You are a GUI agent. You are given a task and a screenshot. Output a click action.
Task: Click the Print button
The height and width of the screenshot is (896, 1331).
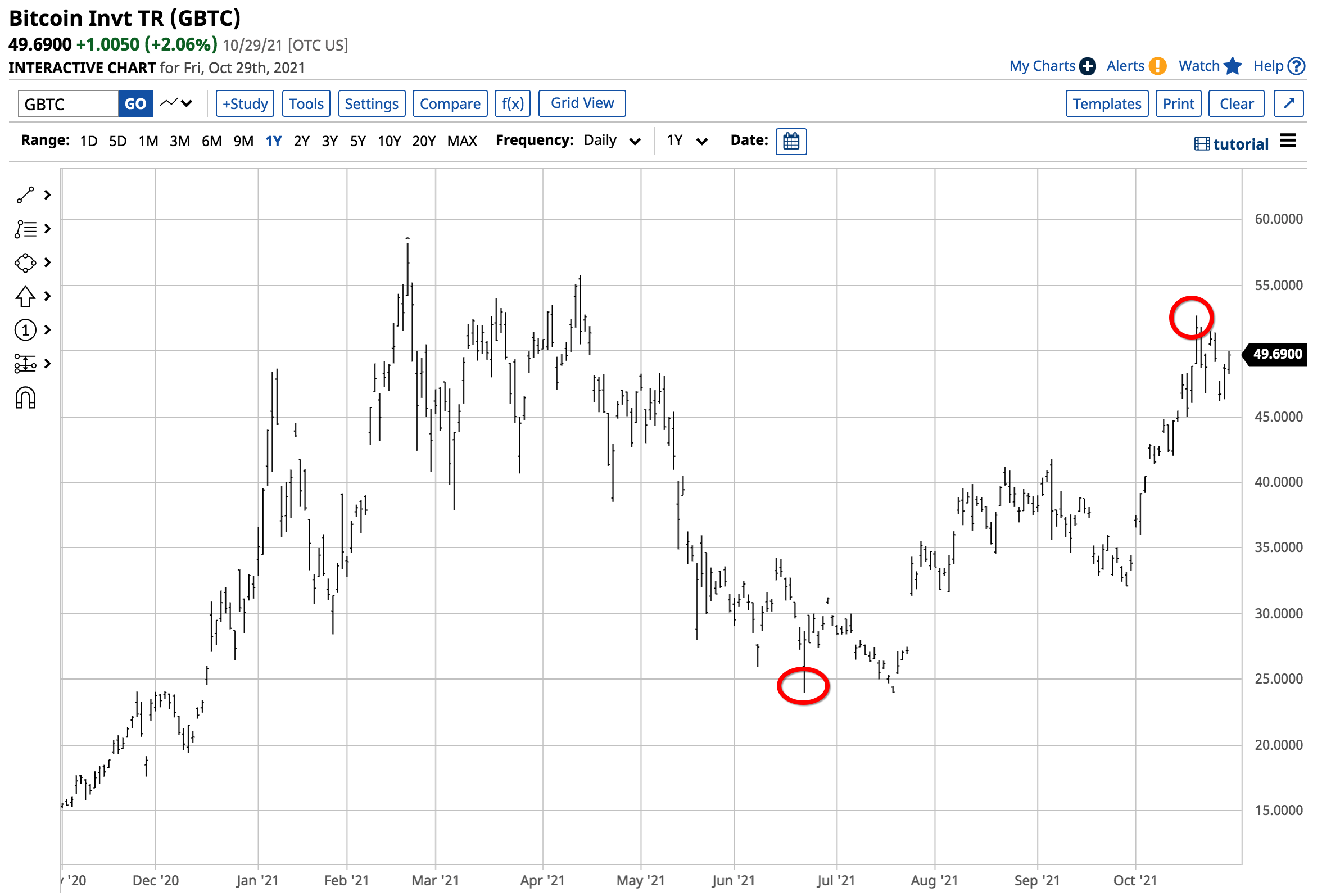(1179, 103)
